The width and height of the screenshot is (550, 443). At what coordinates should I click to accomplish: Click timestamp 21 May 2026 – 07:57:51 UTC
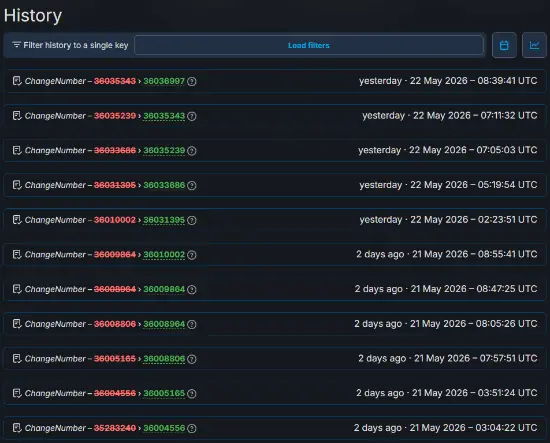[x=476, y=358]
